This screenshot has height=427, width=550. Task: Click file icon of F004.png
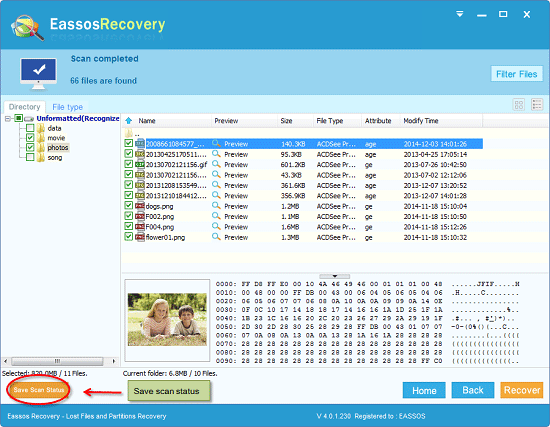140,227
